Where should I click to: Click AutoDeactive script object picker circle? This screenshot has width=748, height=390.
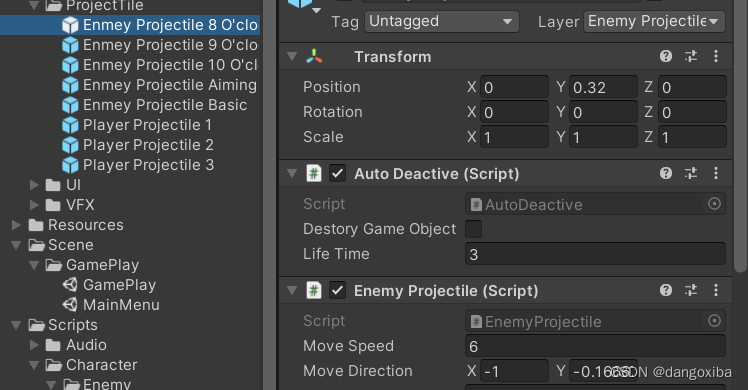(714, 204)
